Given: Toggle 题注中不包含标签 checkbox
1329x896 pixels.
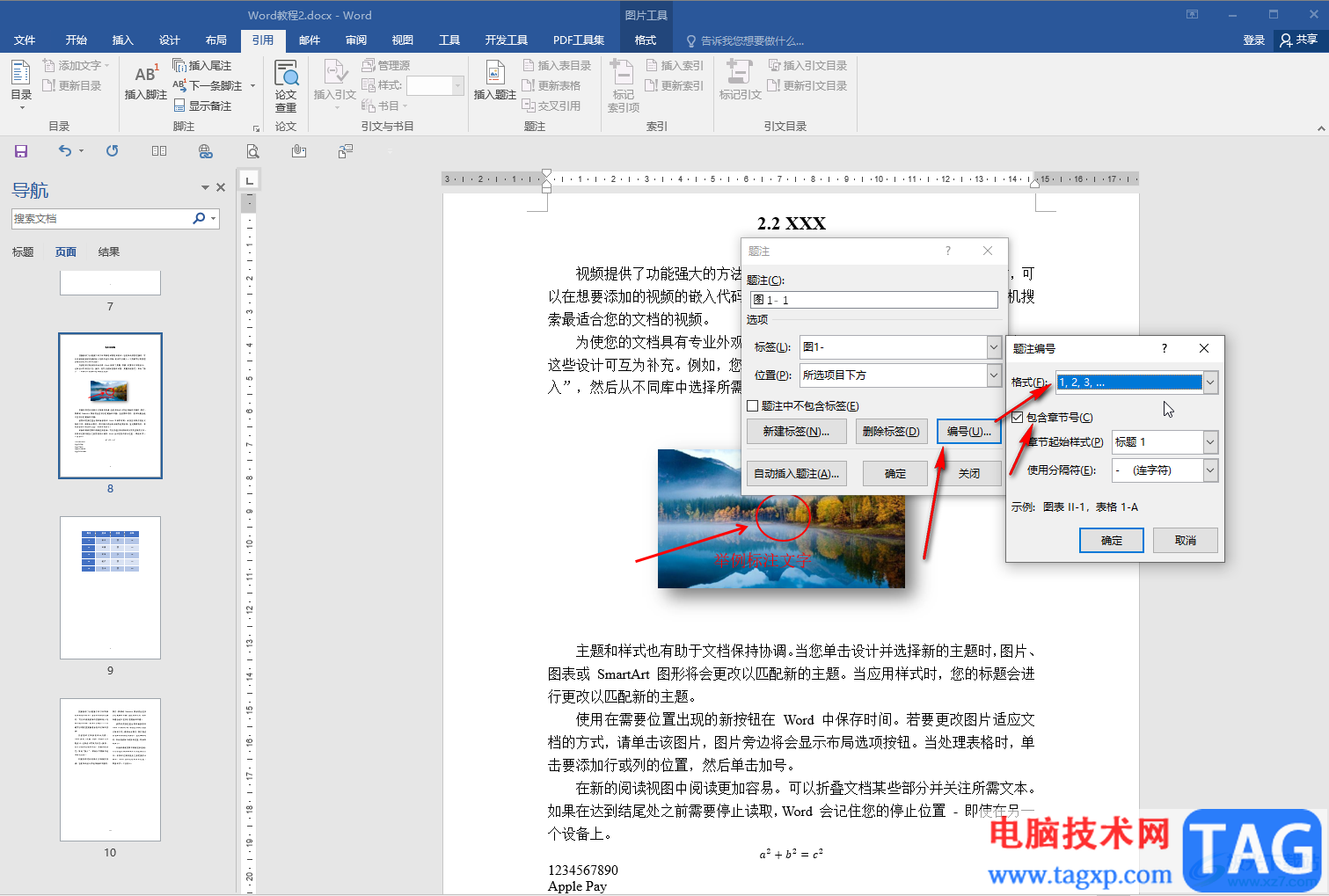Looking at the screenshot, I should 752,406.
